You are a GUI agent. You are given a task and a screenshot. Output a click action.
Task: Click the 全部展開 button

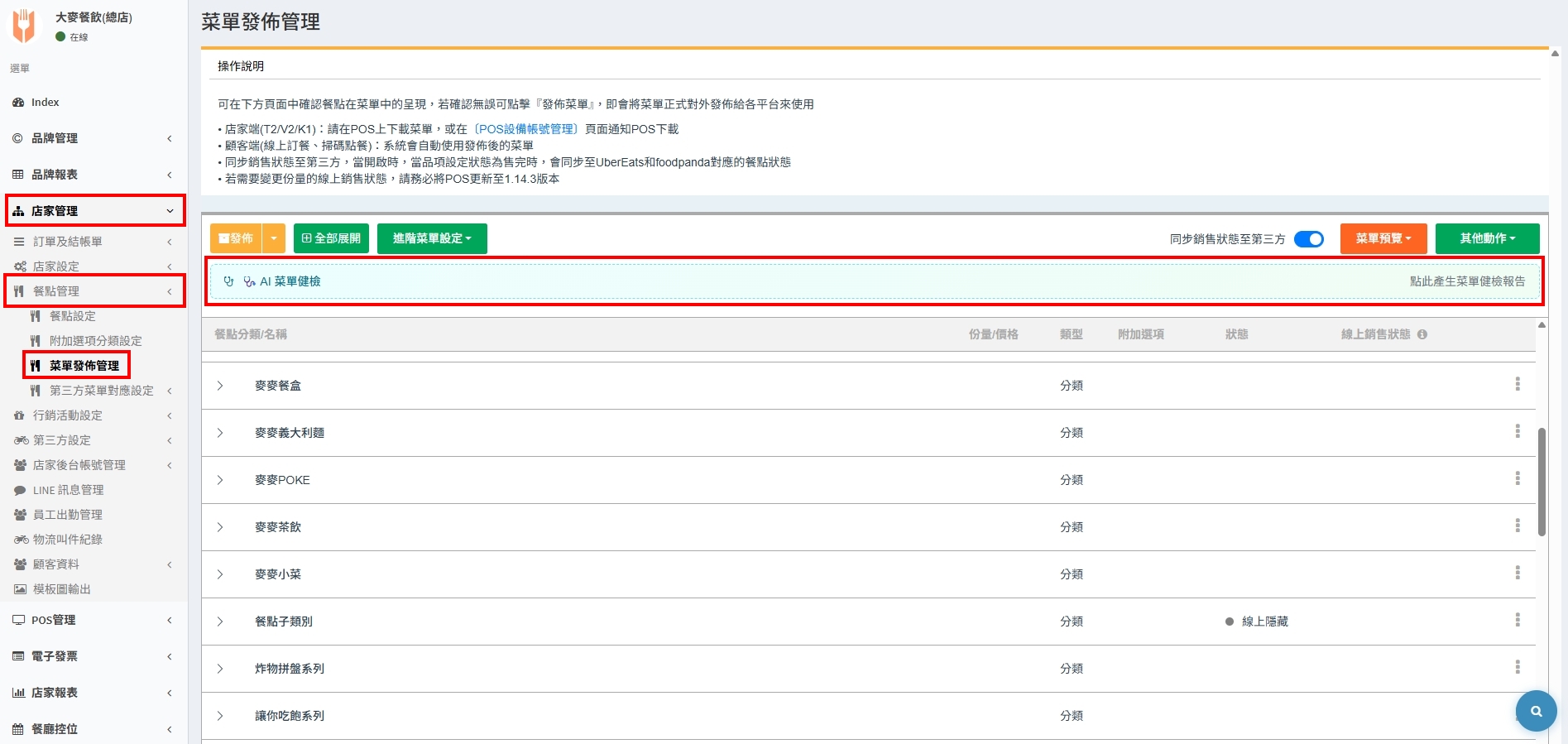[331, 238]
